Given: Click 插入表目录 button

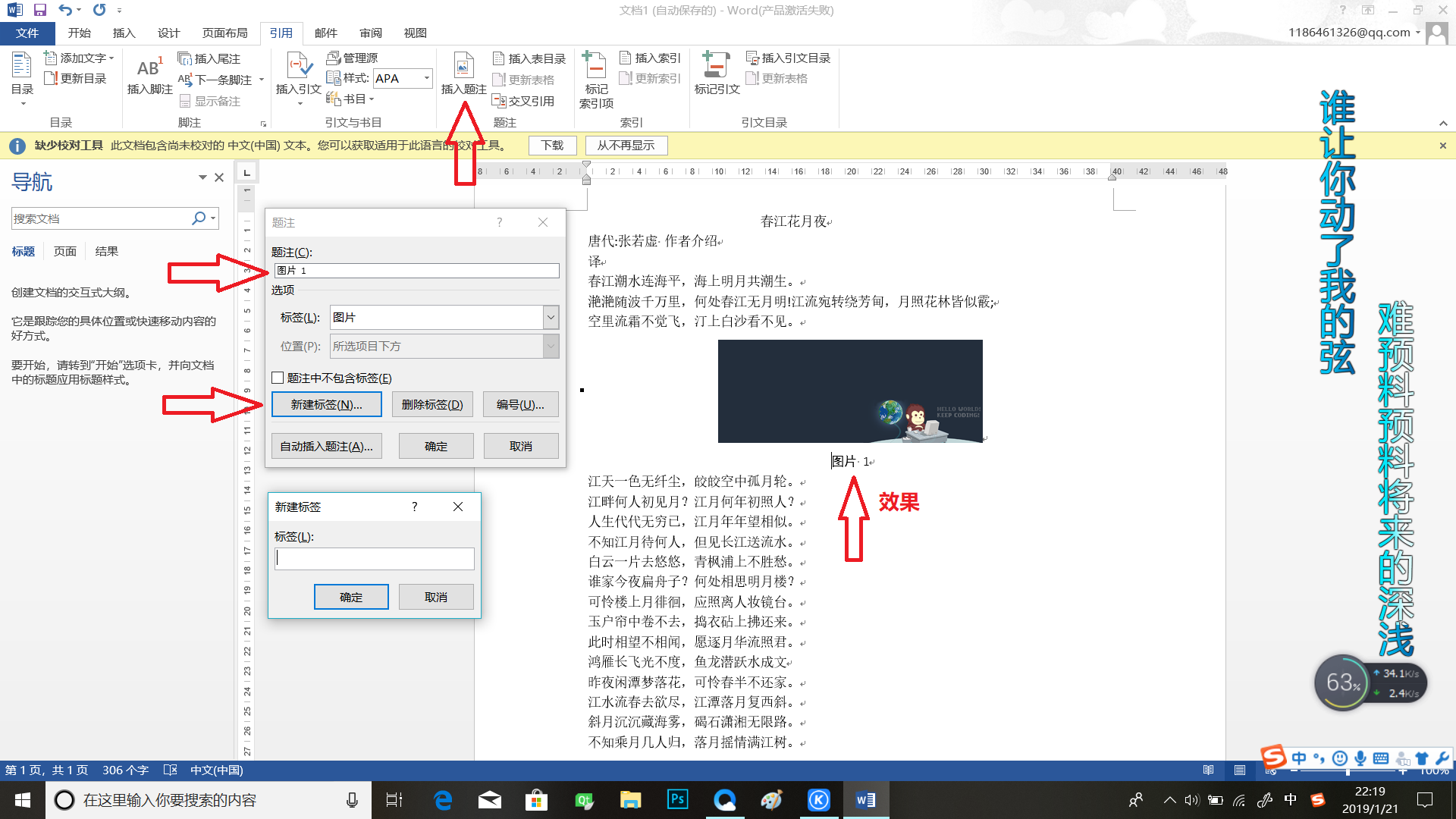Looking at the screenshot, I should pos(529,58).
